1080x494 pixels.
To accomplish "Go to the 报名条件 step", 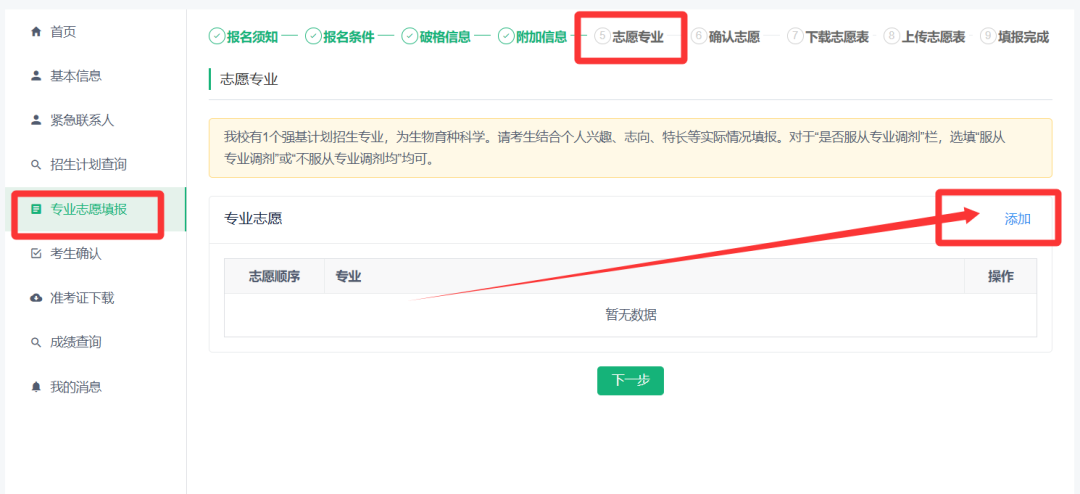I will 340,37.
